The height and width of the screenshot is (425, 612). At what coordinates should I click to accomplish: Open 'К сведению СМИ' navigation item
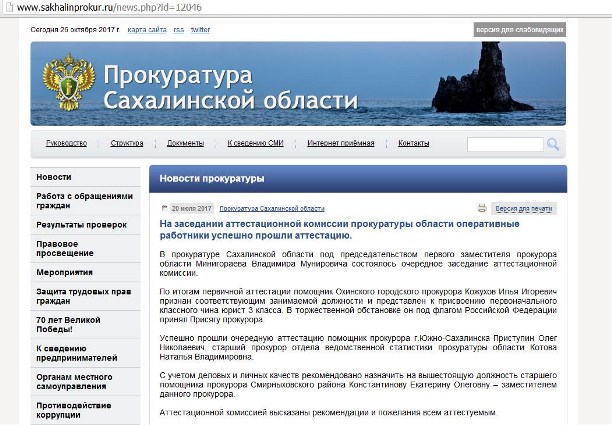[x=255, y=143]
